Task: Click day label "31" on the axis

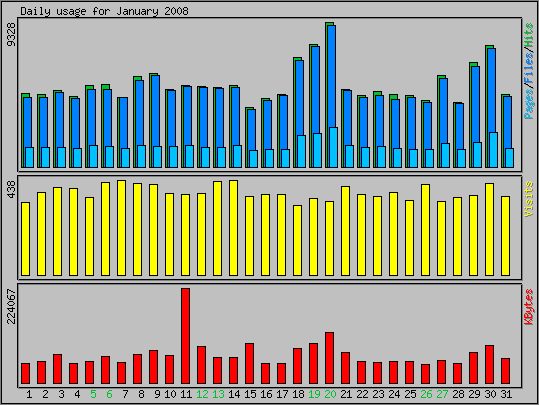Action: pyautogui.click(x=506, y=394)
